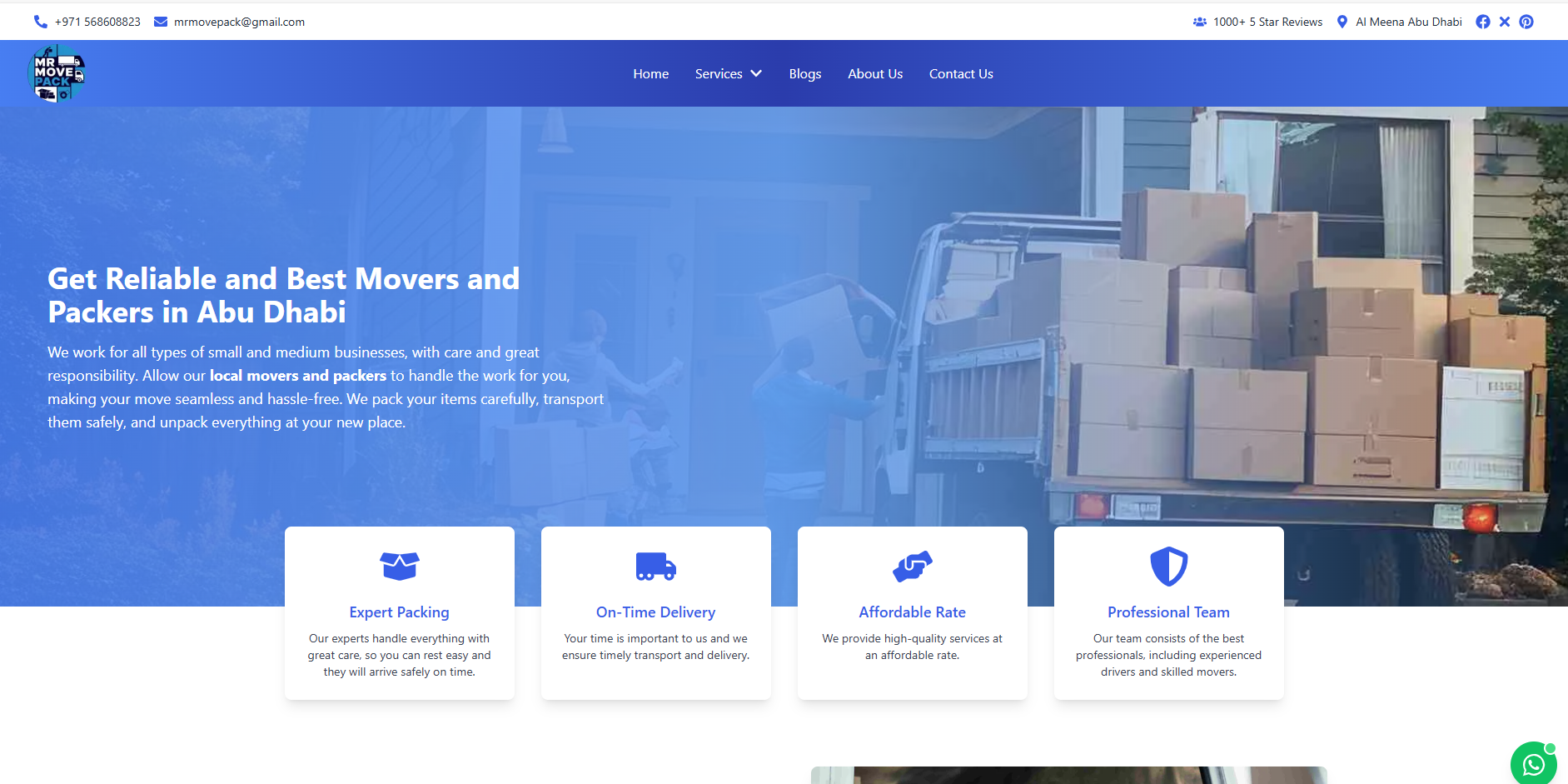
Task: Open the Pinterest social icon
Action: [1526, 22]
